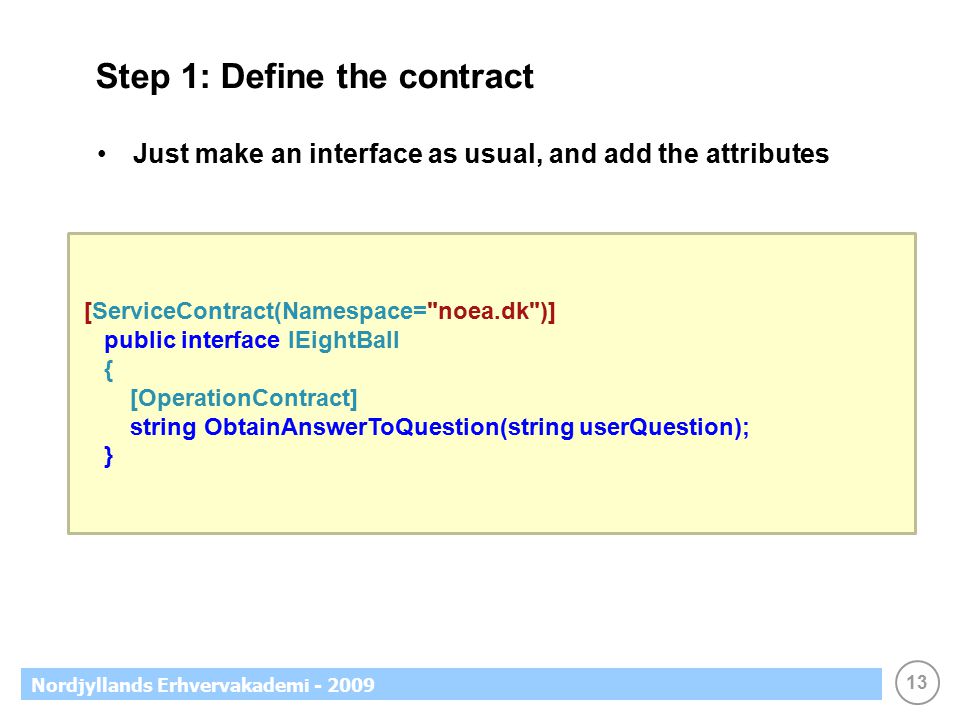Click the closing curly brace in code
Screen dimensions: 960x720
click(x=108, y=456)
